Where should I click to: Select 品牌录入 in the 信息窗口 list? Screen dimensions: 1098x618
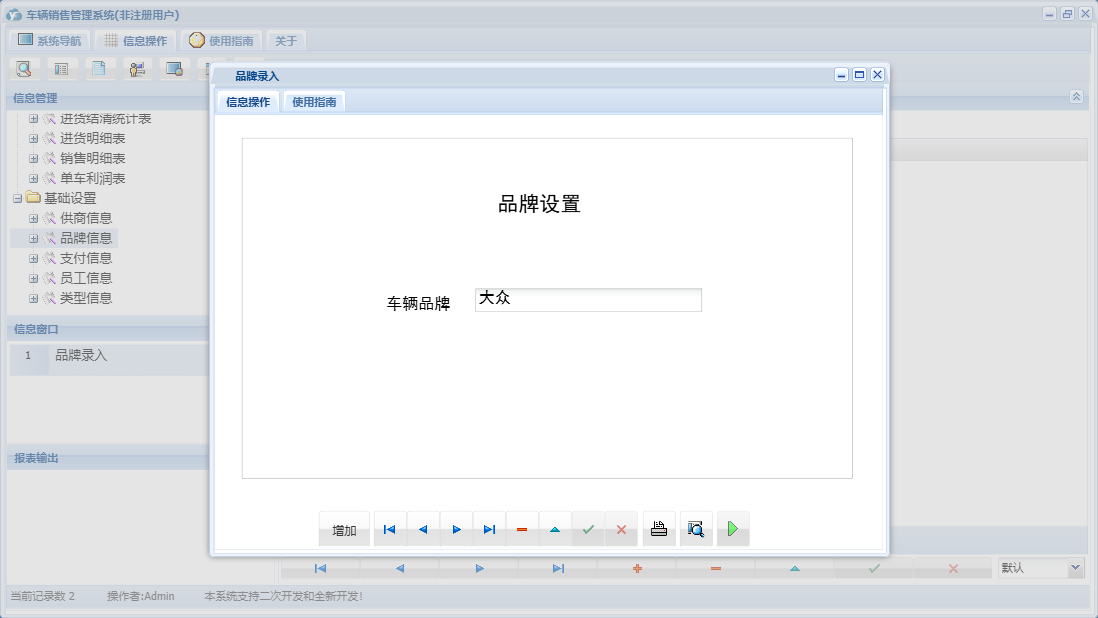(x=79, y=356)
